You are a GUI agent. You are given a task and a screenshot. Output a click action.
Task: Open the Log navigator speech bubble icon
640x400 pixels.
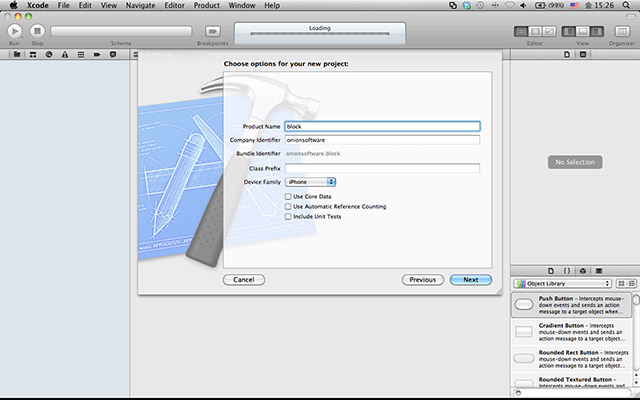(113, 54)
